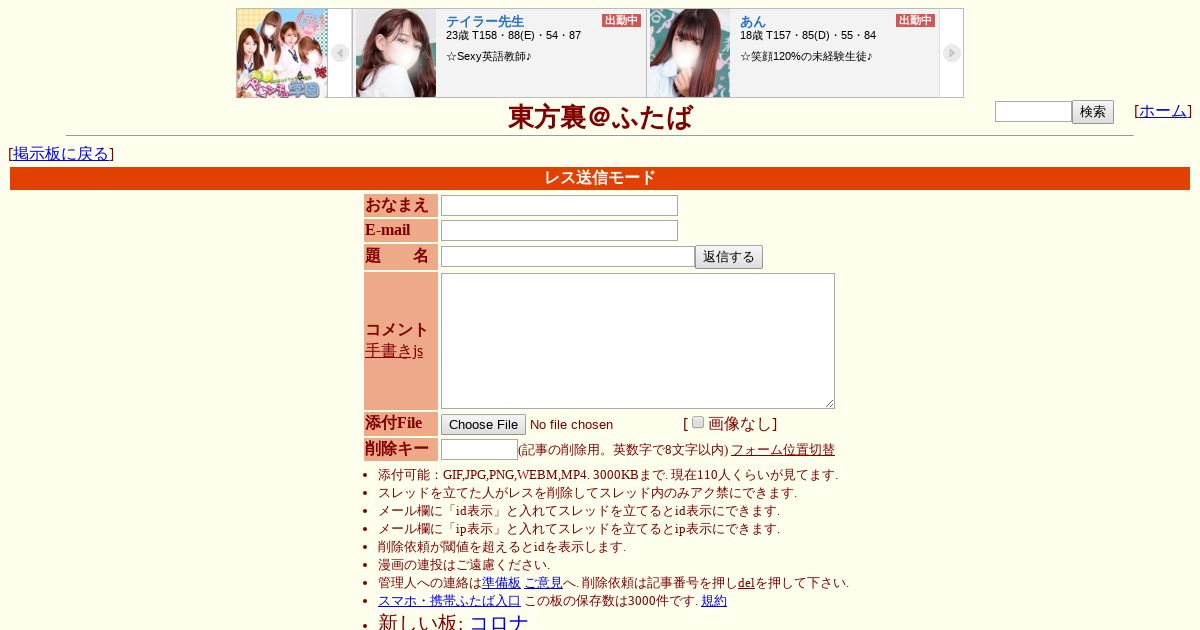Open スマホ・携帯ふたば入口 link

[449, 601]
